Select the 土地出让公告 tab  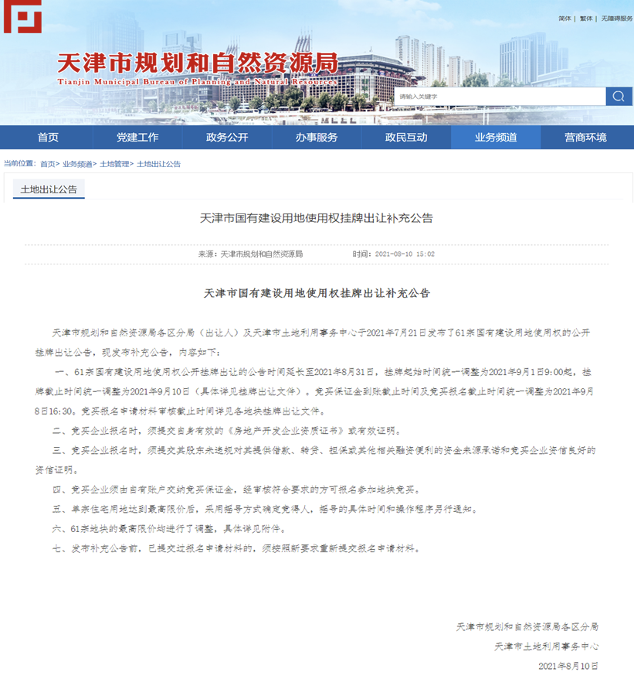(x=49, y=189)
